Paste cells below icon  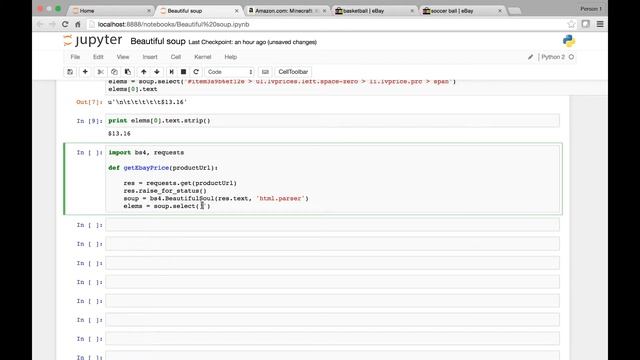click(x=128, y=72)
